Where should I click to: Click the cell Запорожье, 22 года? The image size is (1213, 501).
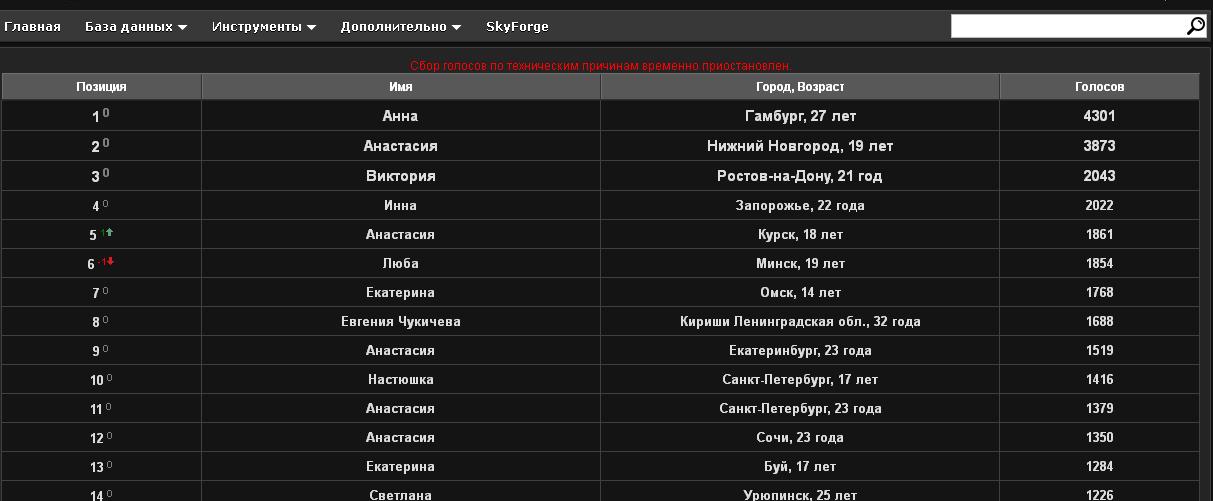click(800, 205)
